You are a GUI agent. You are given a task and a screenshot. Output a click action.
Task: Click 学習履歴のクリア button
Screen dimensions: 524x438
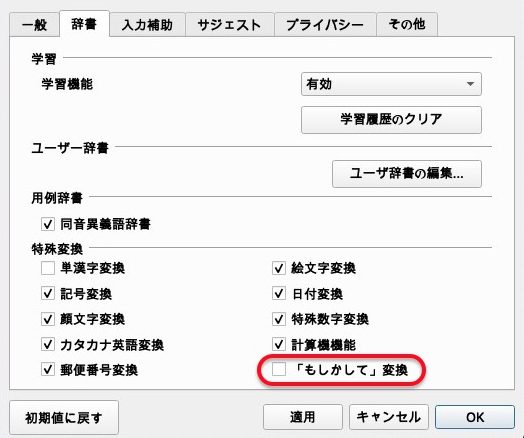tap(391, 120)
